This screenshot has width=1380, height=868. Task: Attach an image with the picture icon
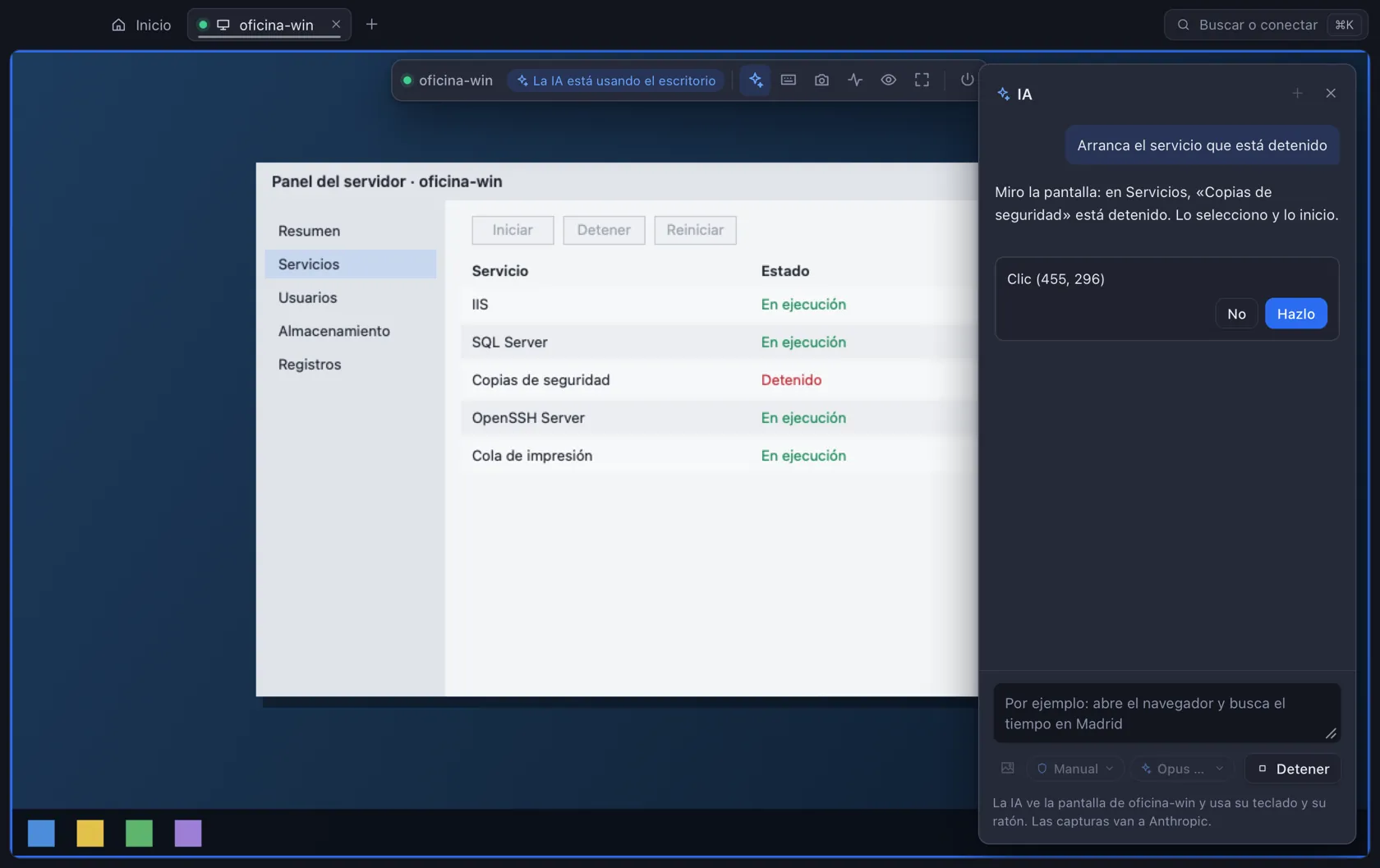point(1007,768)
